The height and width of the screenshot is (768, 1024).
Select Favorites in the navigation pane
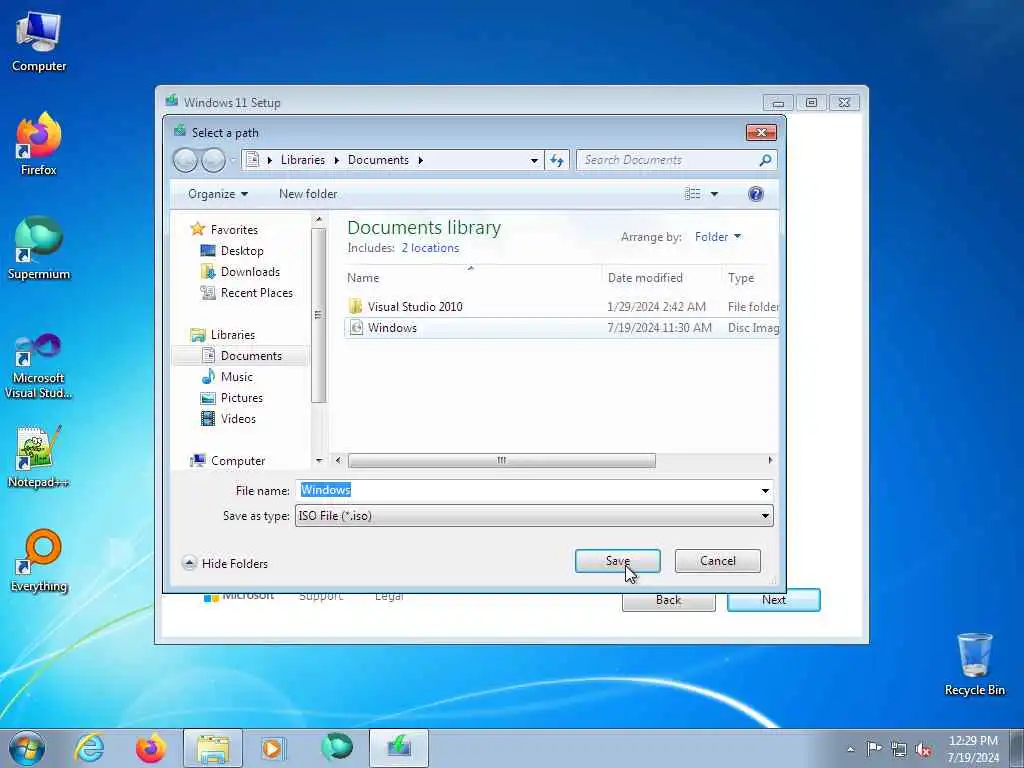[x=234, y=230]
